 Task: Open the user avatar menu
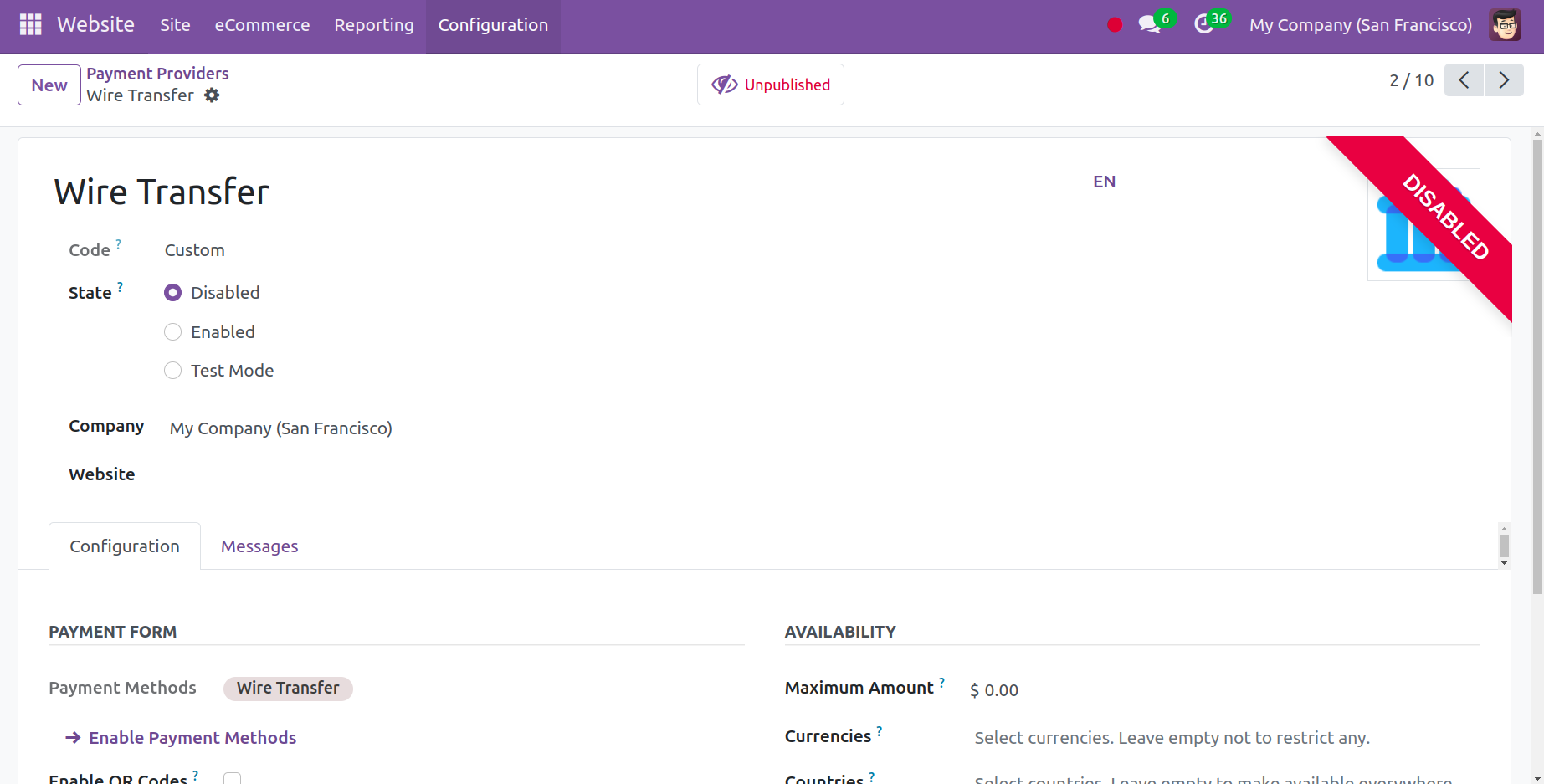click(x=1506, y=25)
